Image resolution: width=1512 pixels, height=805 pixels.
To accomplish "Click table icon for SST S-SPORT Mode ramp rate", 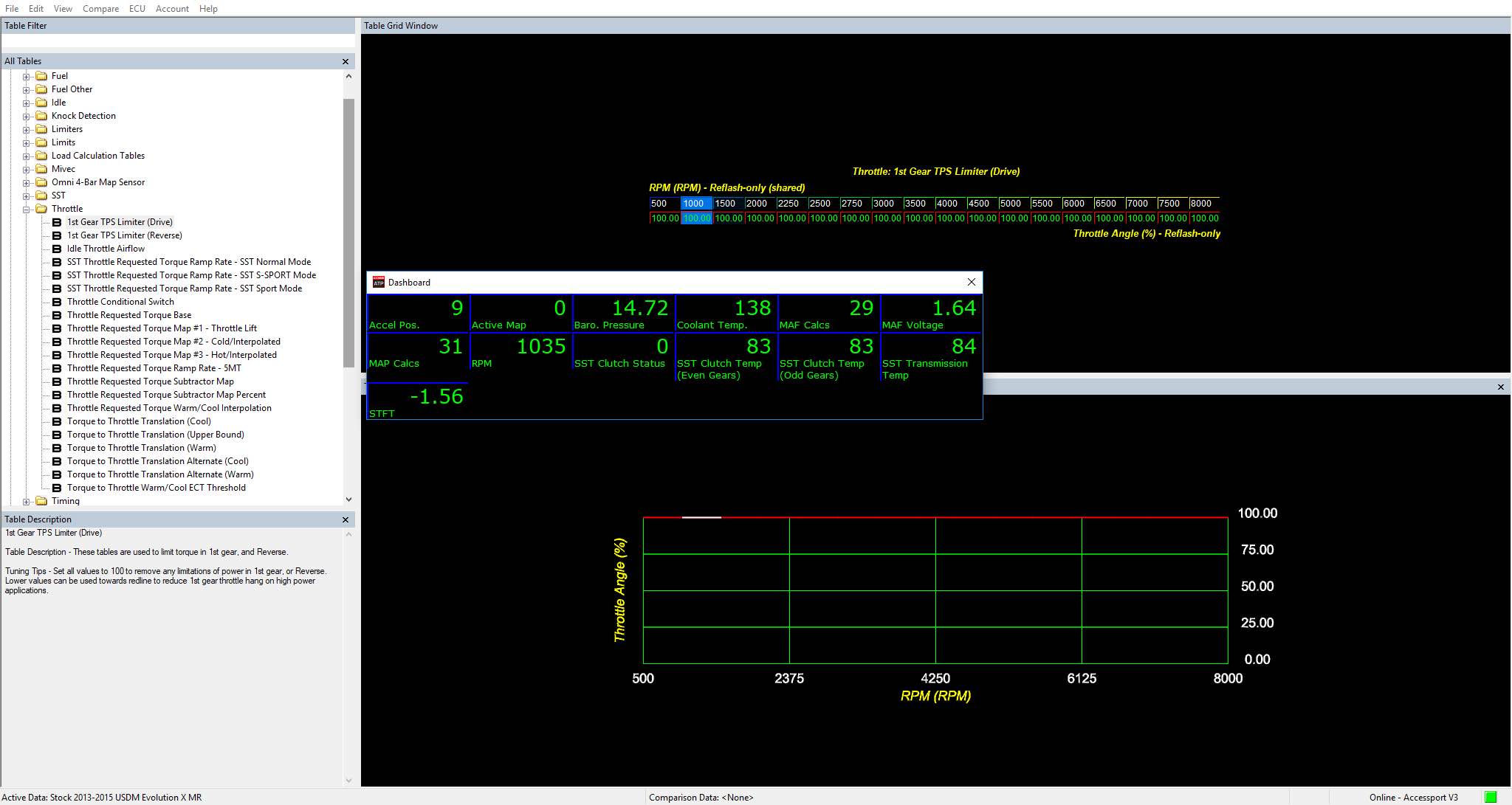I will pyautogui.click(x=57, y=275).
